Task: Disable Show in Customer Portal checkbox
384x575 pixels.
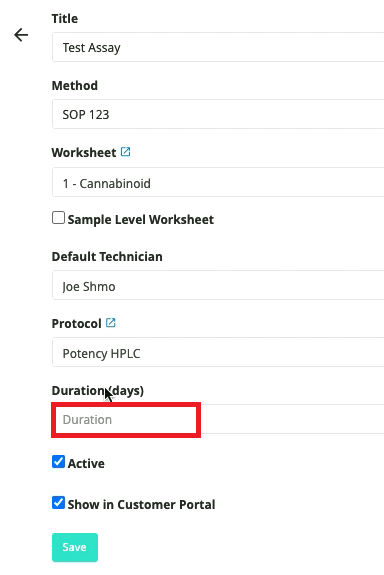Action: click(x=58, y=503)
